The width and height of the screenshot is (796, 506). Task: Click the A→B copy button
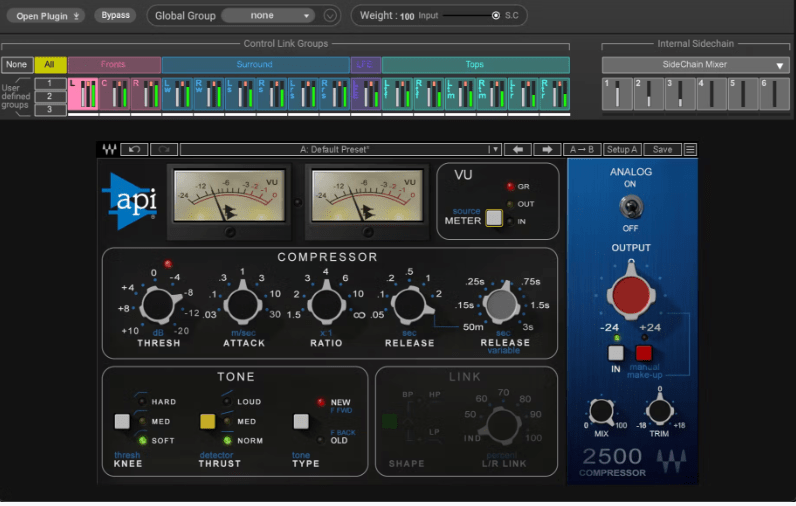tap(582, 149)
